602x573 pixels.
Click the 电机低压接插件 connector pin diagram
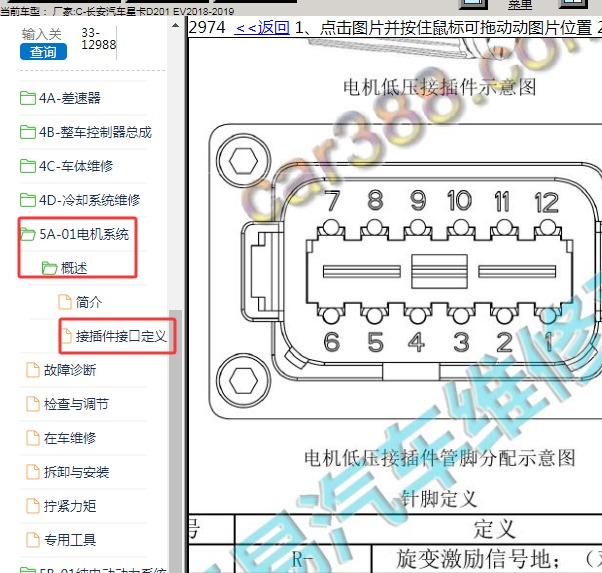405,271
